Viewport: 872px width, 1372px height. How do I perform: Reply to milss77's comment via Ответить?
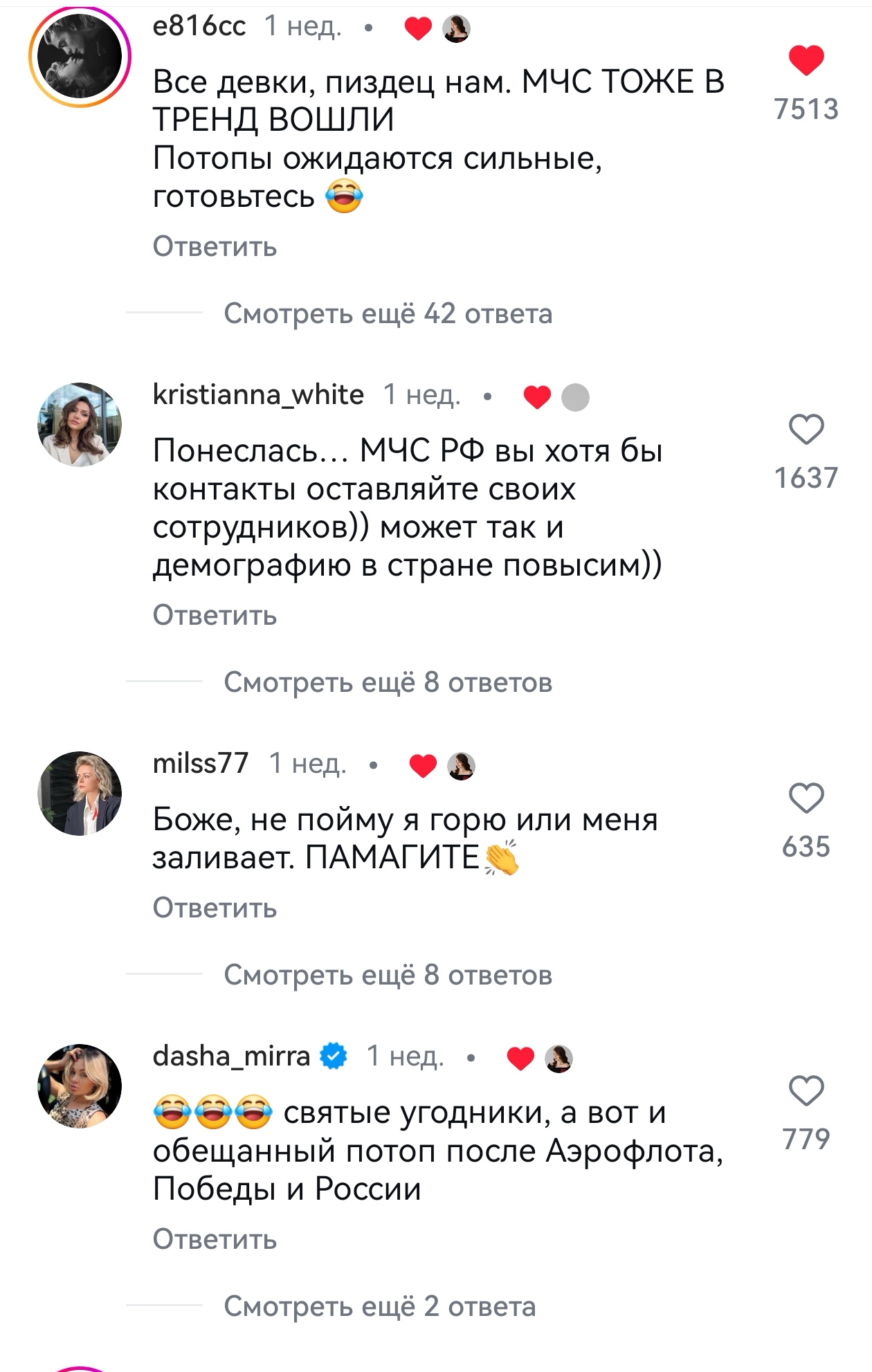coord(215,908)
